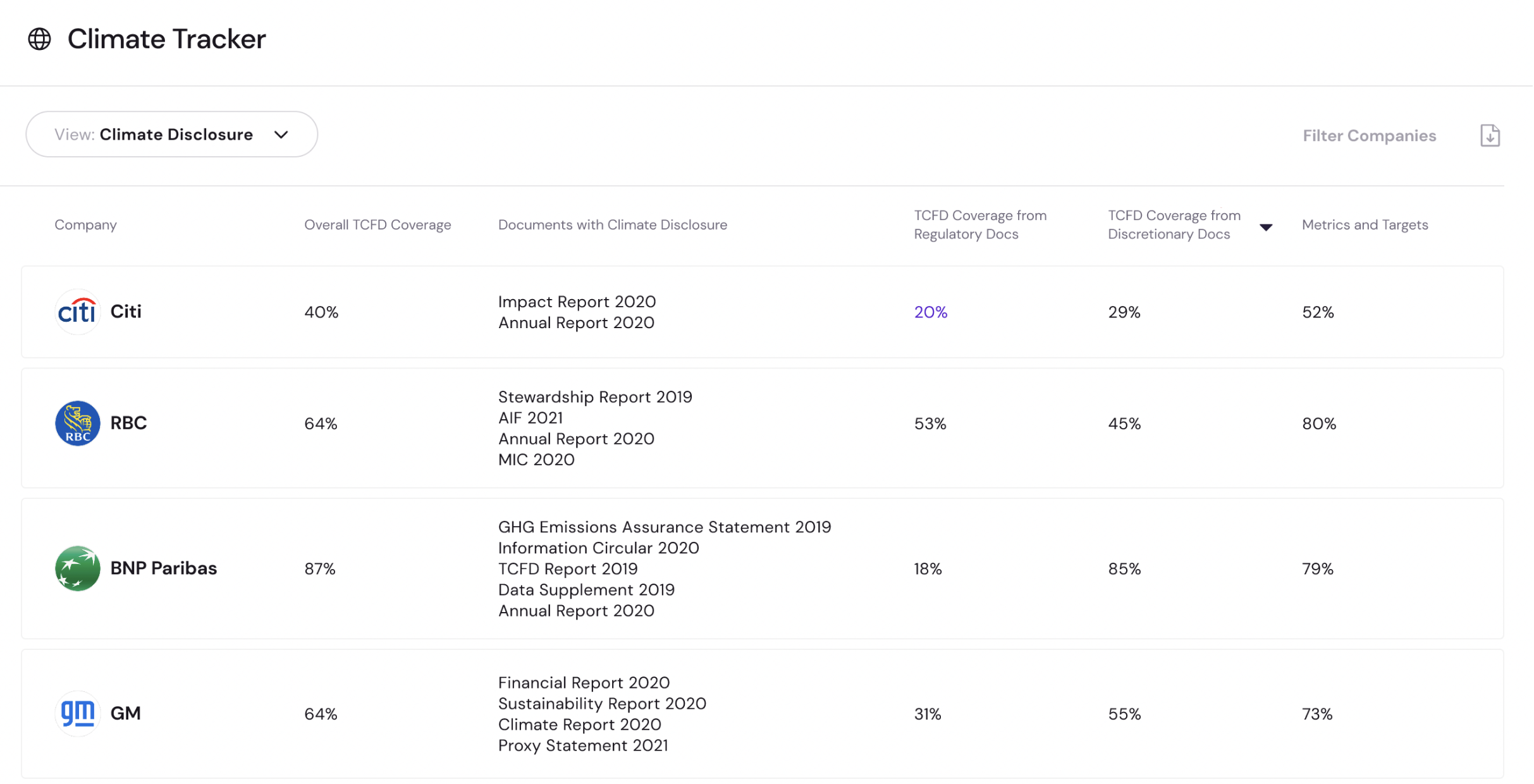
Task: Open RBC's AIF 2021 document
Action: [x=531, y=418]
